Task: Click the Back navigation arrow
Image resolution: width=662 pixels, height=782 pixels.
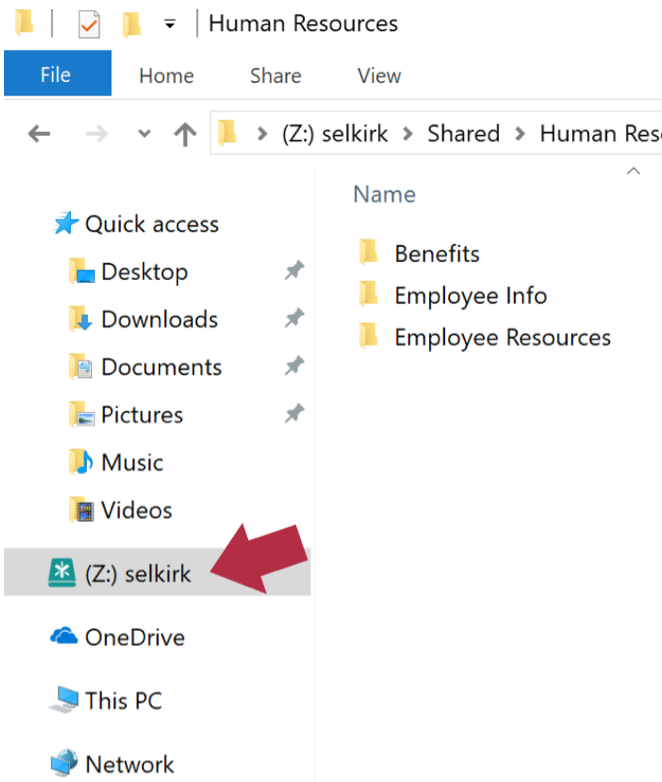Action: tap(39, 134)
